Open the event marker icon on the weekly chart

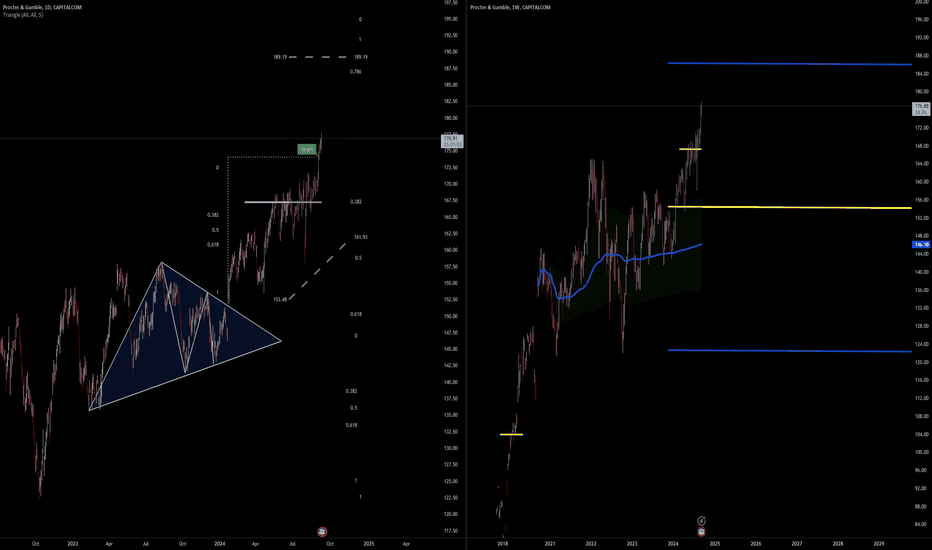[x=701, y=532]
